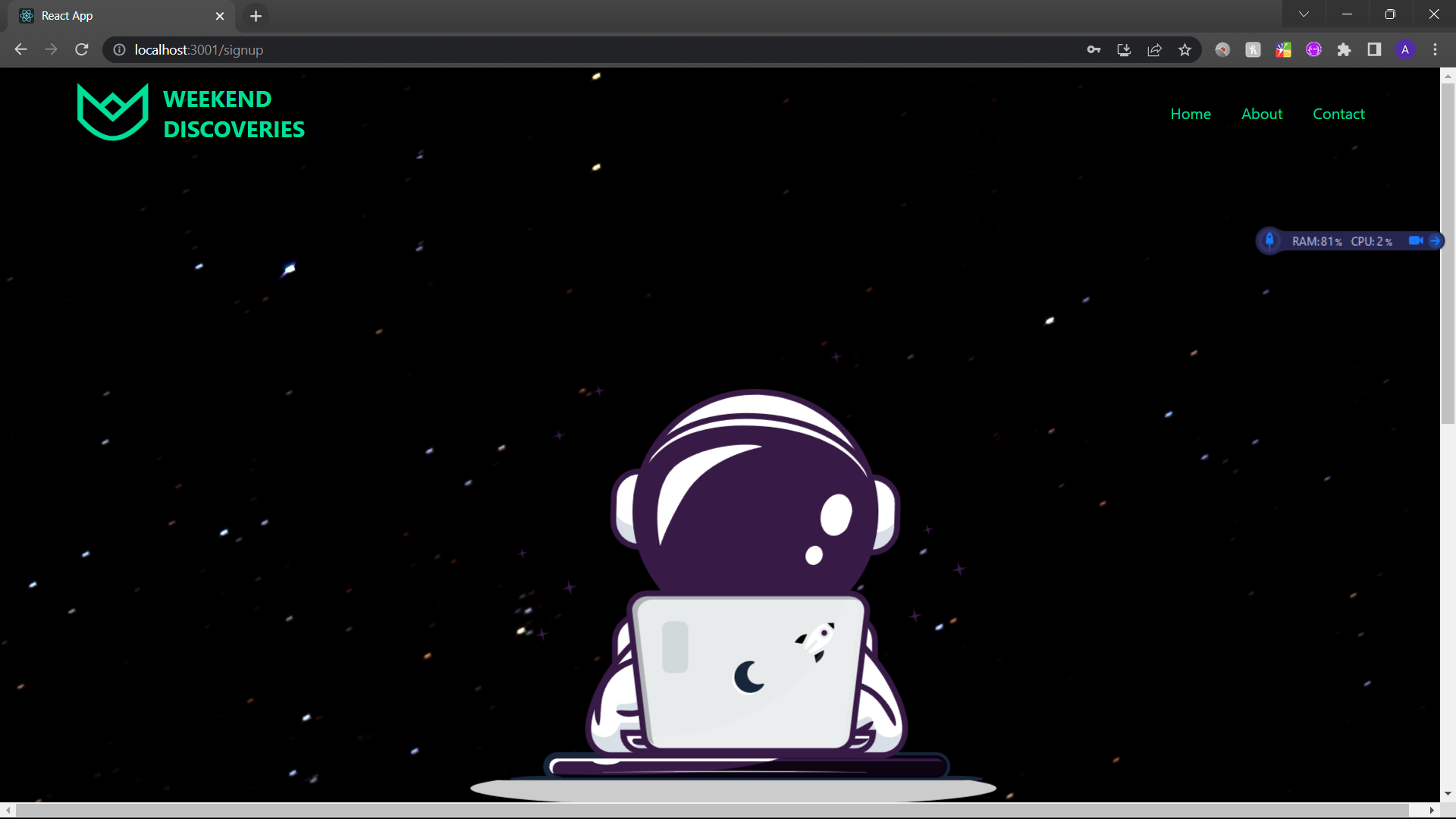
Task: Open the Chrome profile avatar A
Action: [x=1404, y=50]
